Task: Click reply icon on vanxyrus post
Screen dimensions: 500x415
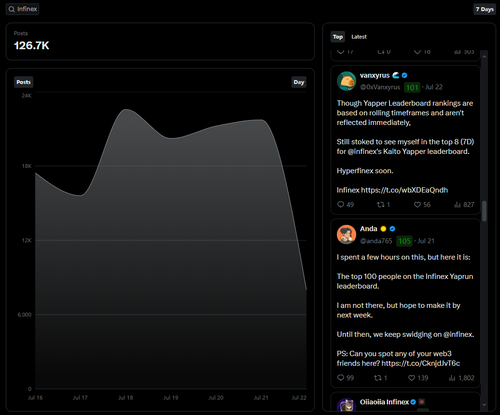Action: 340,204
